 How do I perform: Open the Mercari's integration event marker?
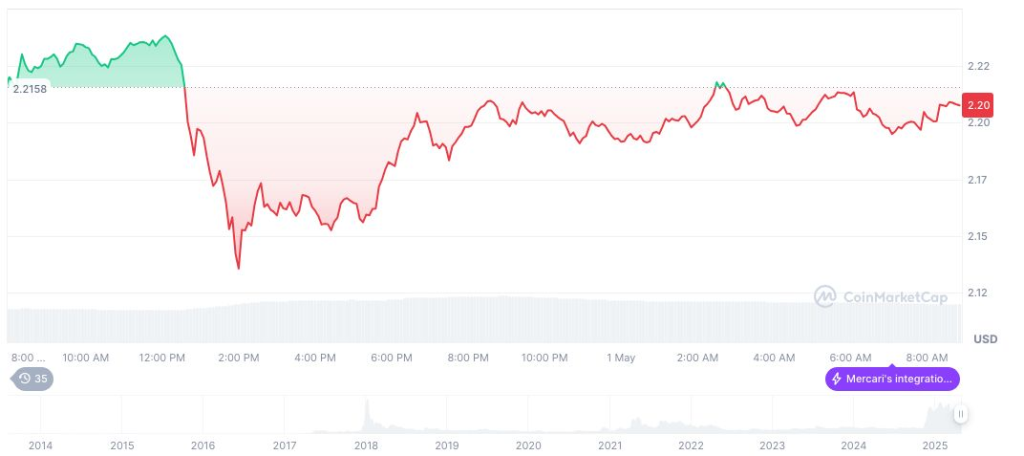[892, 379]
